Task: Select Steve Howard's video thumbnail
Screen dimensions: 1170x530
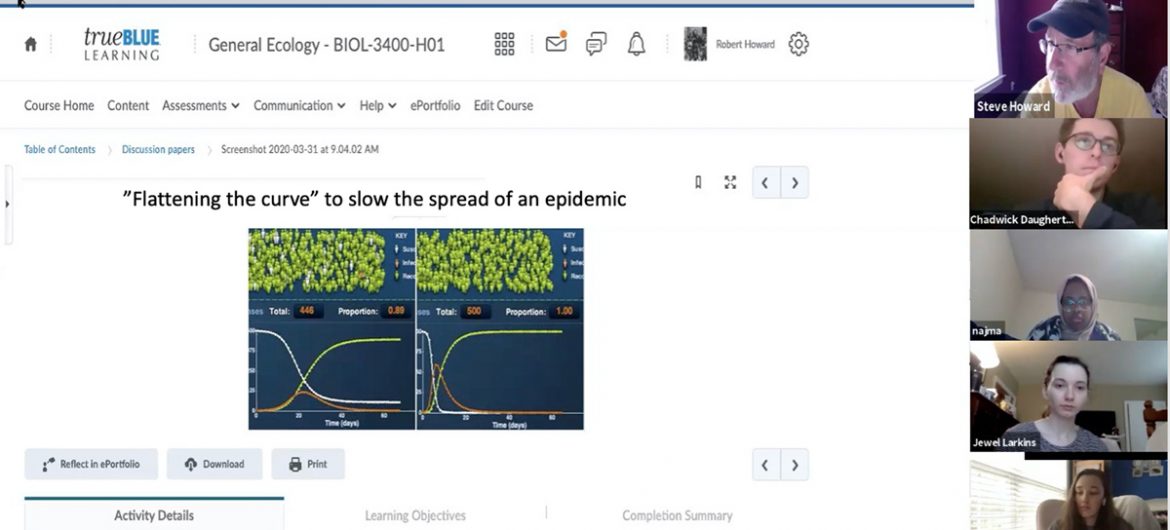Action: pos(1070,58)
